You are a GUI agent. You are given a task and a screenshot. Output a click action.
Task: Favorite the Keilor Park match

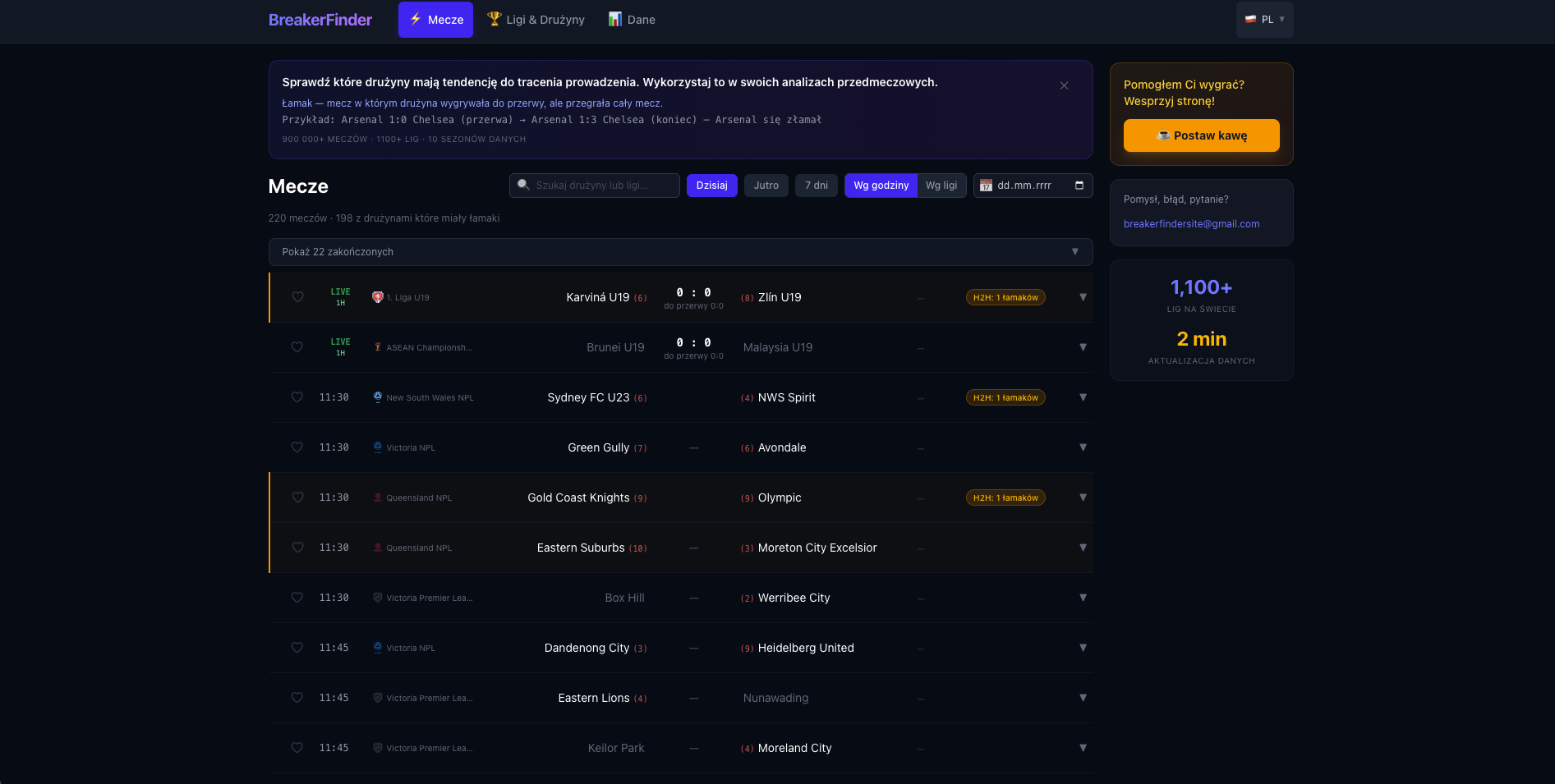click(297, 748)
